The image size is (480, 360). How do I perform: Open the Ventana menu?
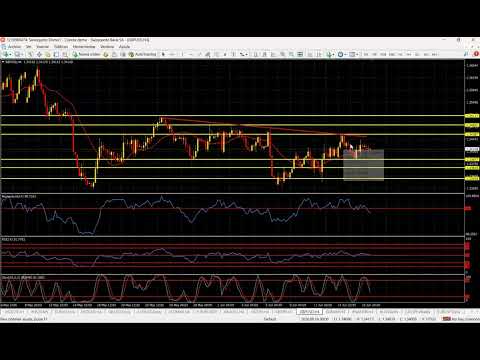click(x=107, y=47)
